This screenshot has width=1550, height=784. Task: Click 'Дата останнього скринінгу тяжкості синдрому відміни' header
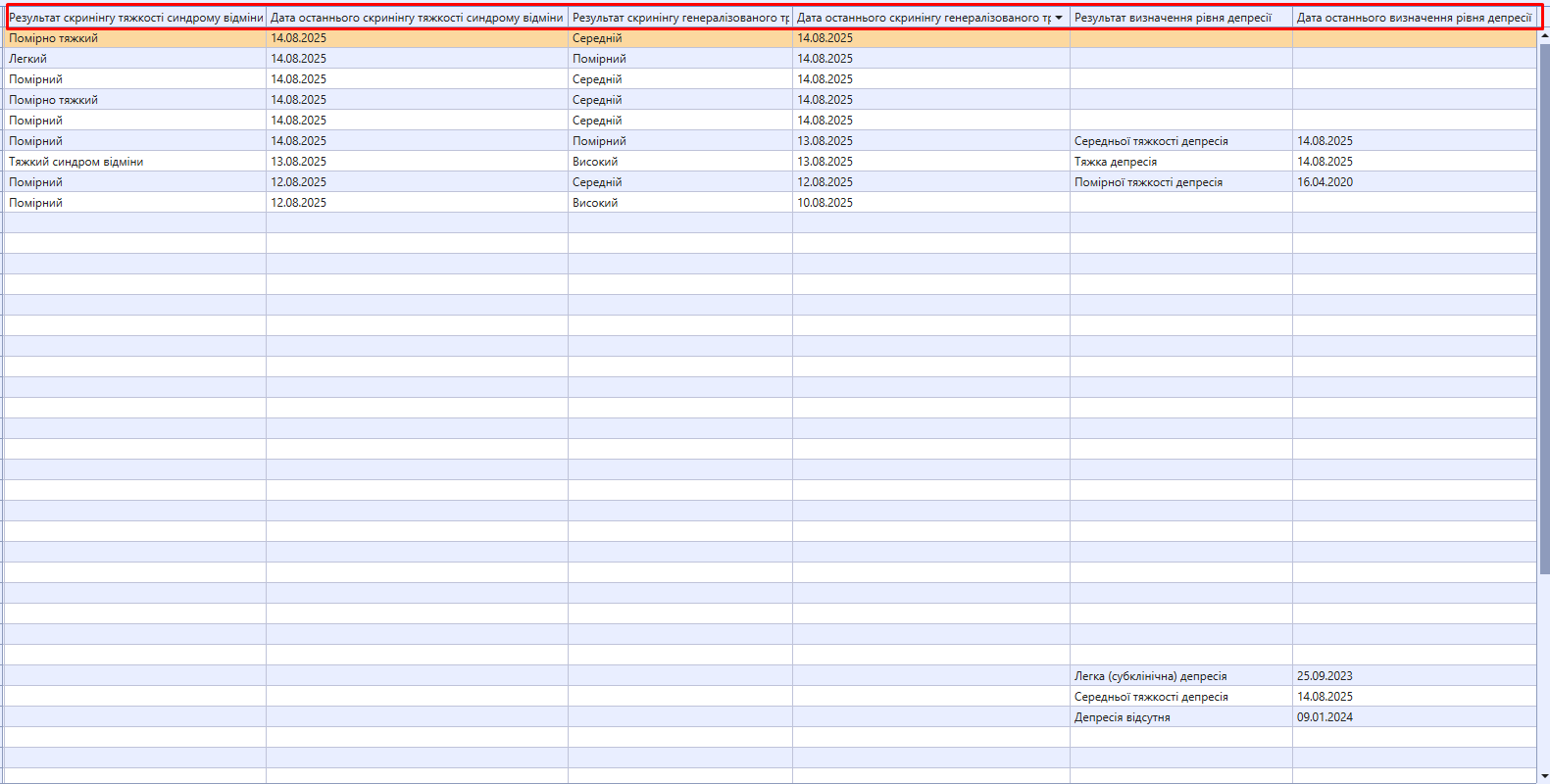(x=417, y=18)
